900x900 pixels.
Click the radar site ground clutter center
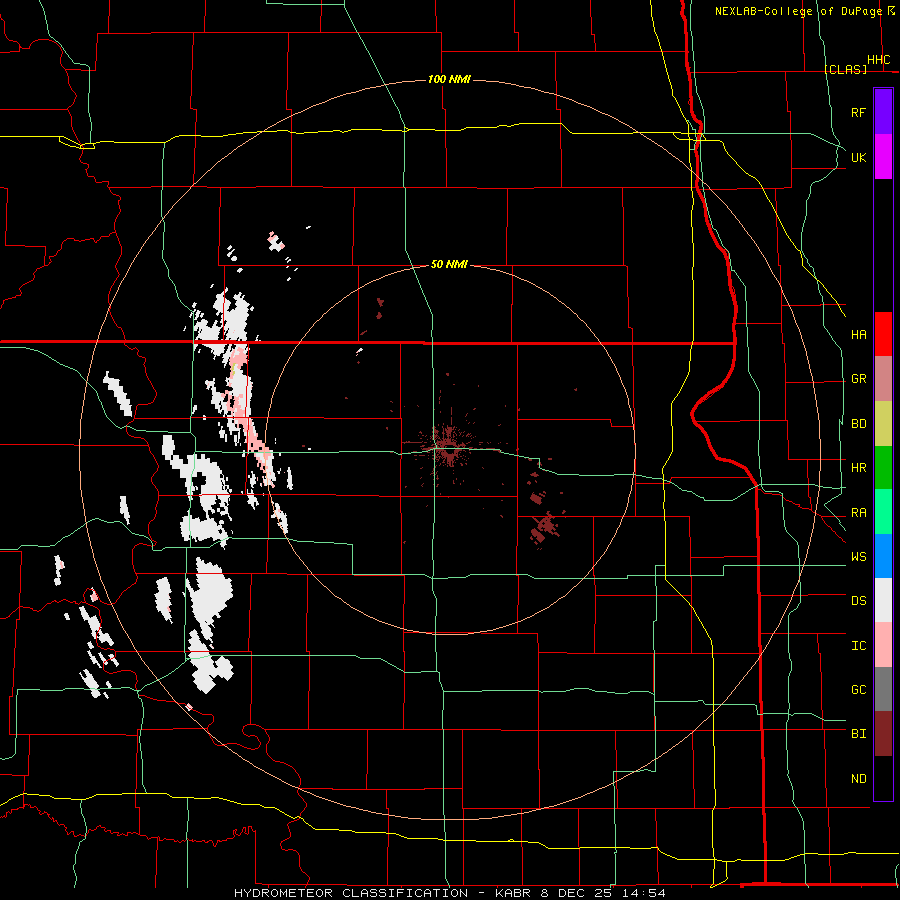pos(448,448)
